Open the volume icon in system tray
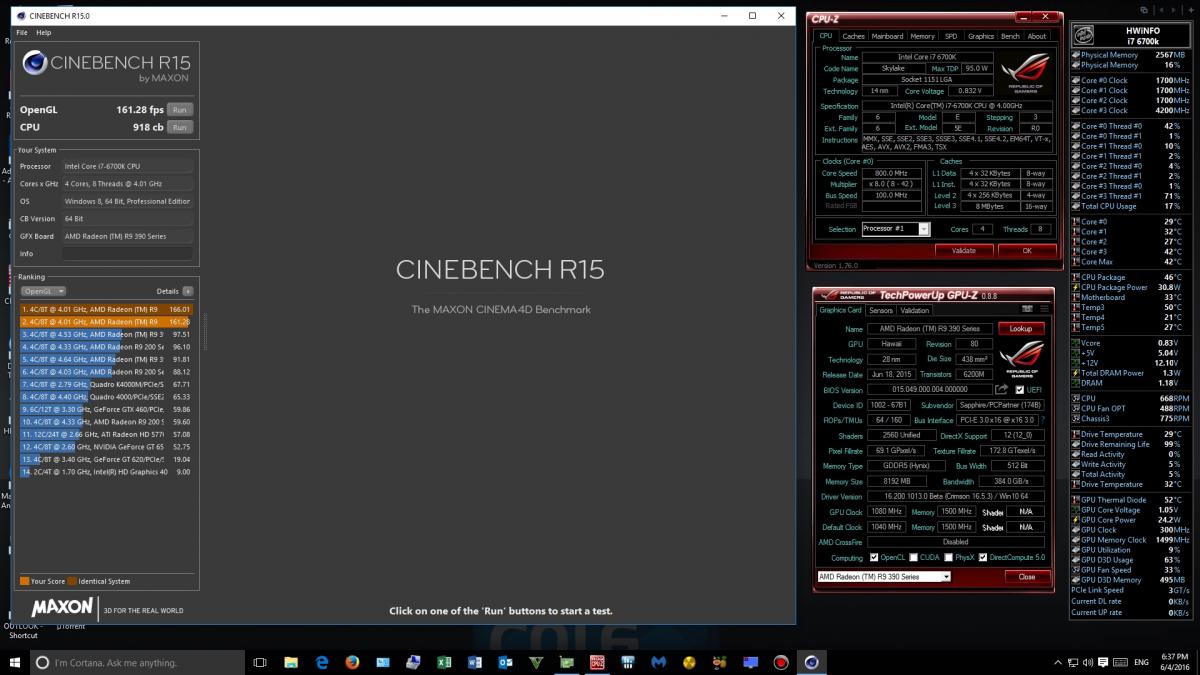1200x675 pixels. [x=1088, y=662]
